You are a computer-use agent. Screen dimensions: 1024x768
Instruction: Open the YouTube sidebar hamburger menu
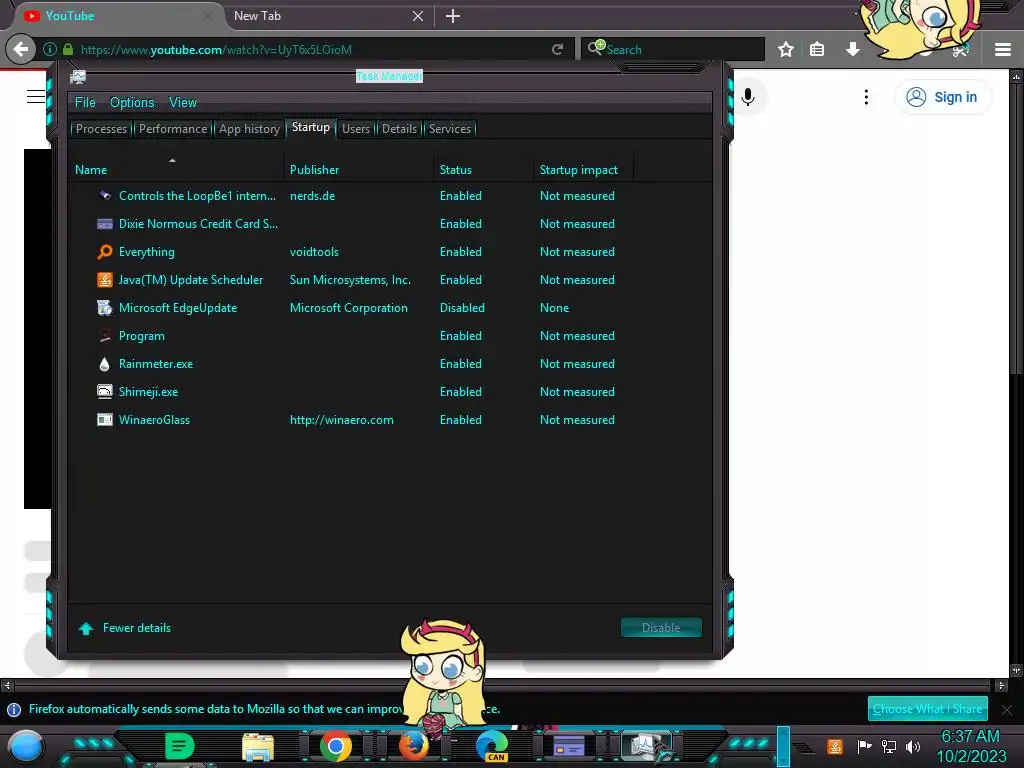point(36,97)
